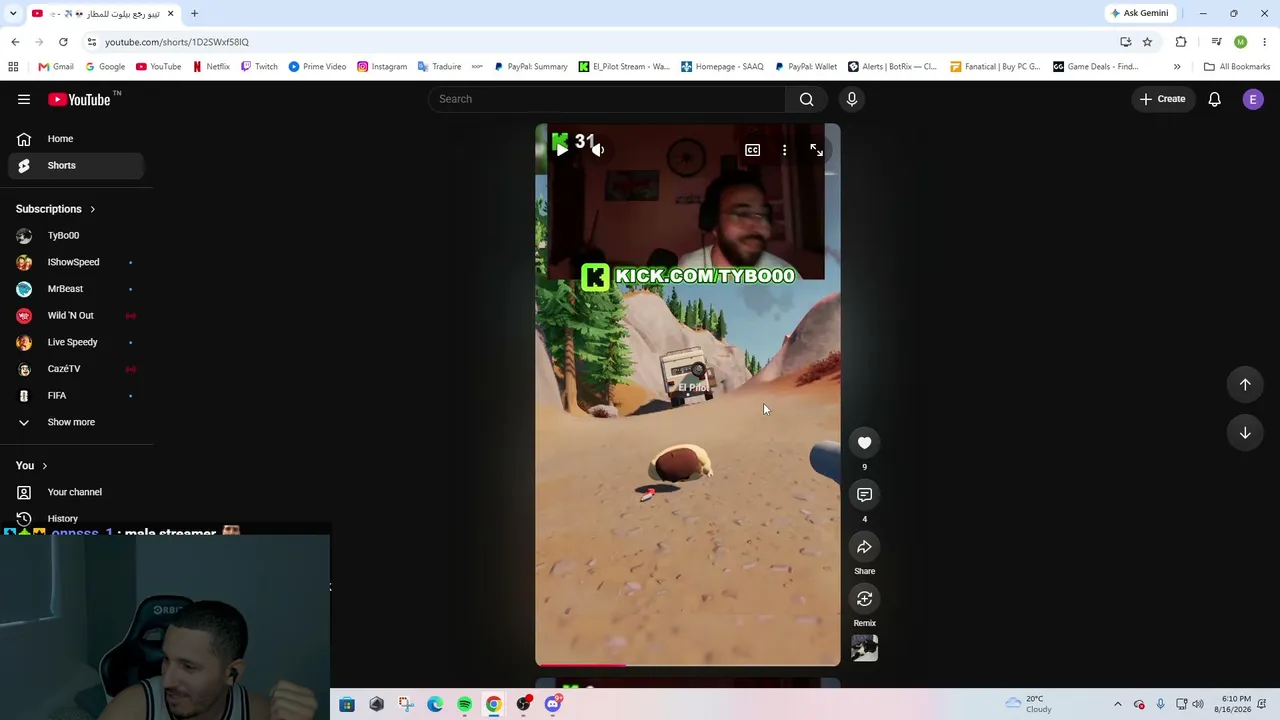Screen dimensions: 1280x720
Task: Toggle closed captions on the Short
Action: point(752,150)
